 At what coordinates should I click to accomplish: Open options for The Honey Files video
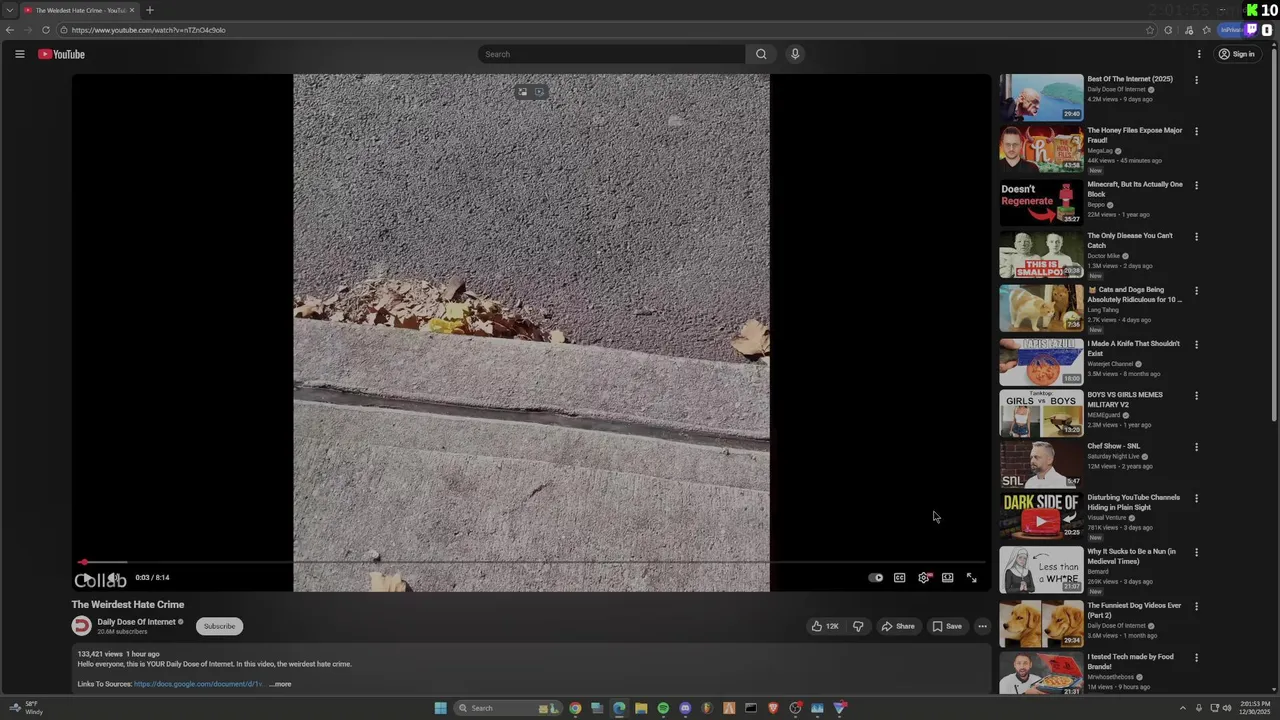tap(1196, 131)
